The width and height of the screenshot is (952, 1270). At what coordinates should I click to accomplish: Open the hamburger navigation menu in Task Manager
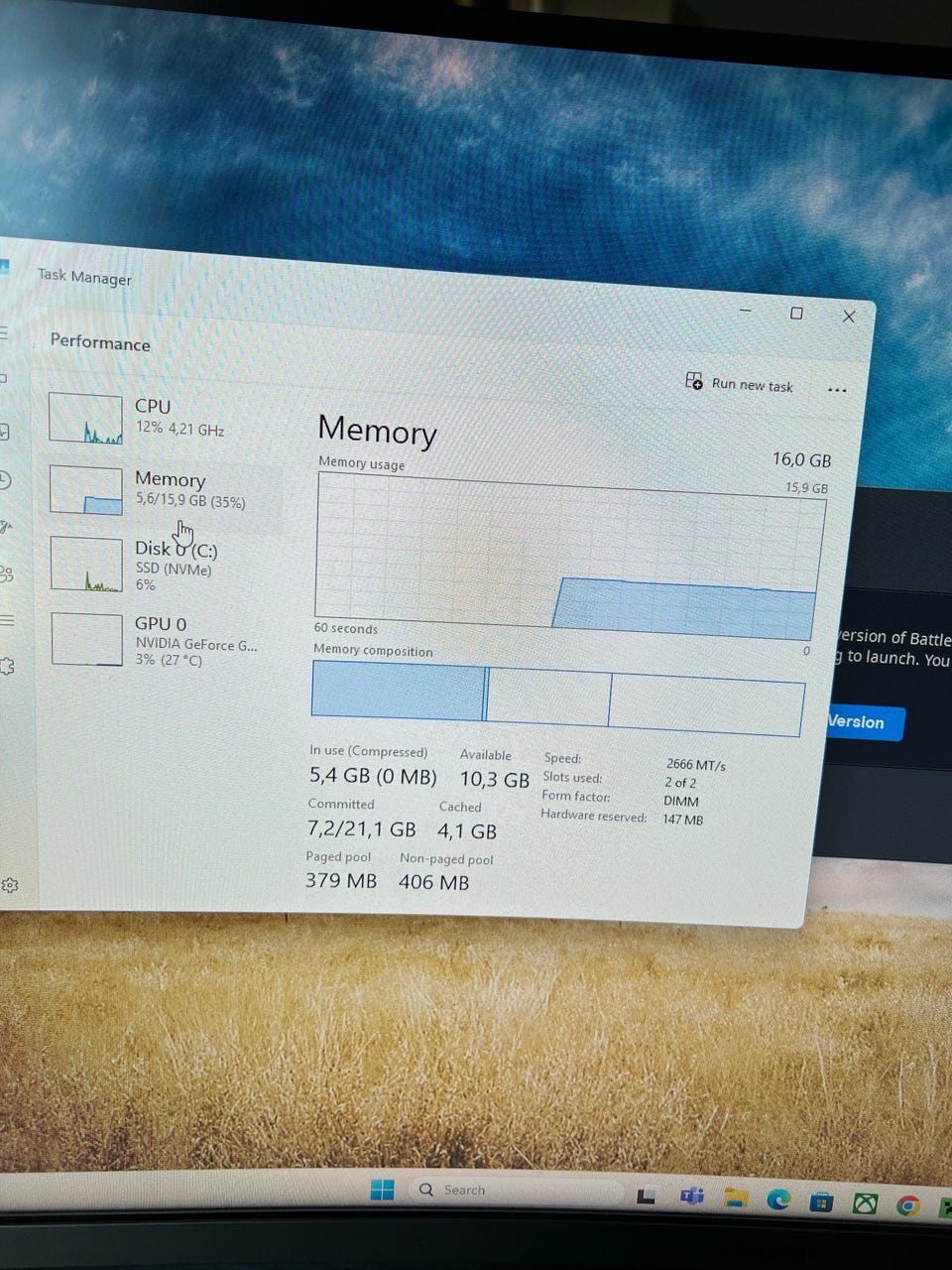pos(3,332)
